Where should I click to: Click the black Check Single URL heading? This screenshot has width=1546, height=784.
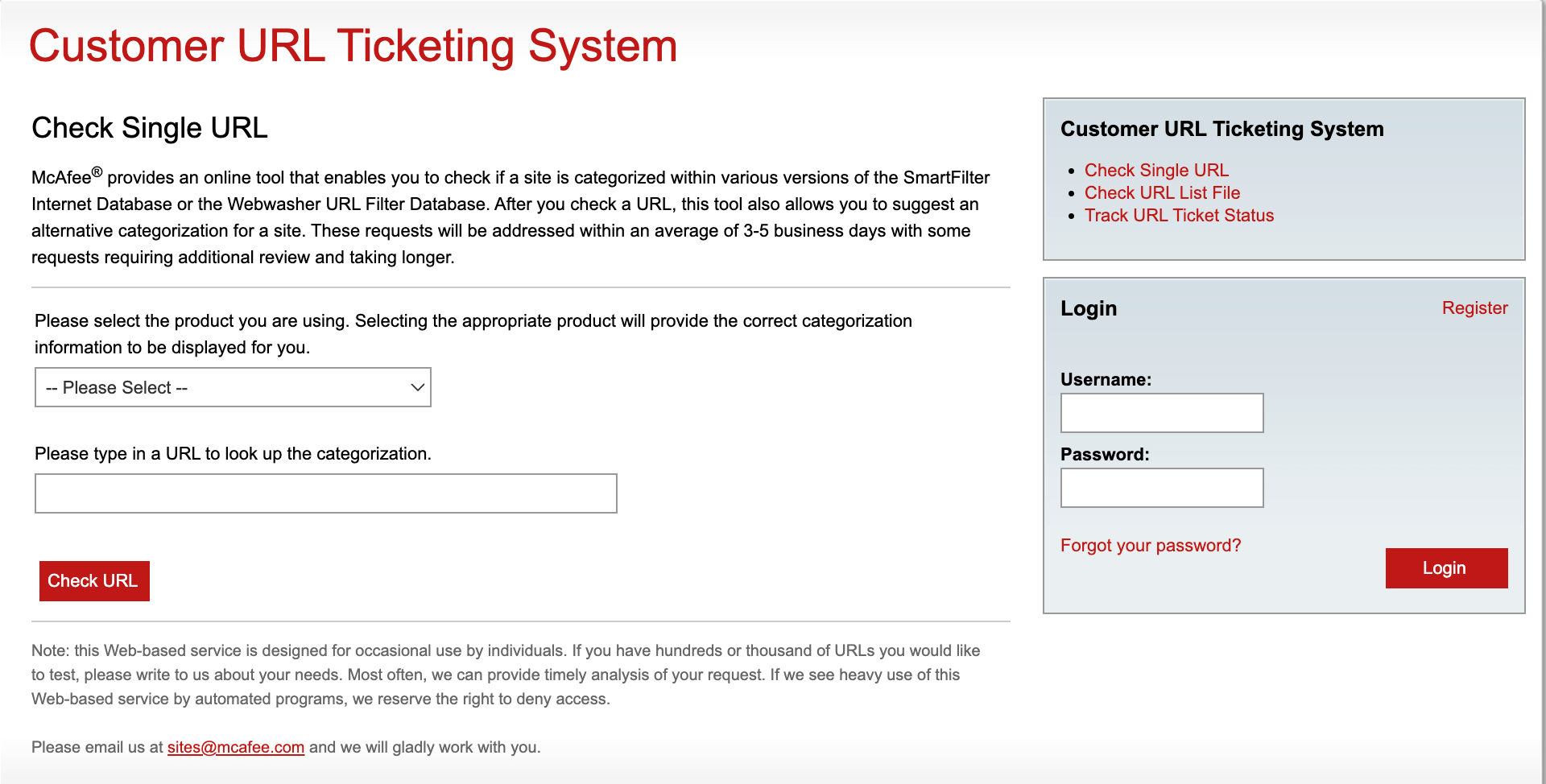pos(149,128)
